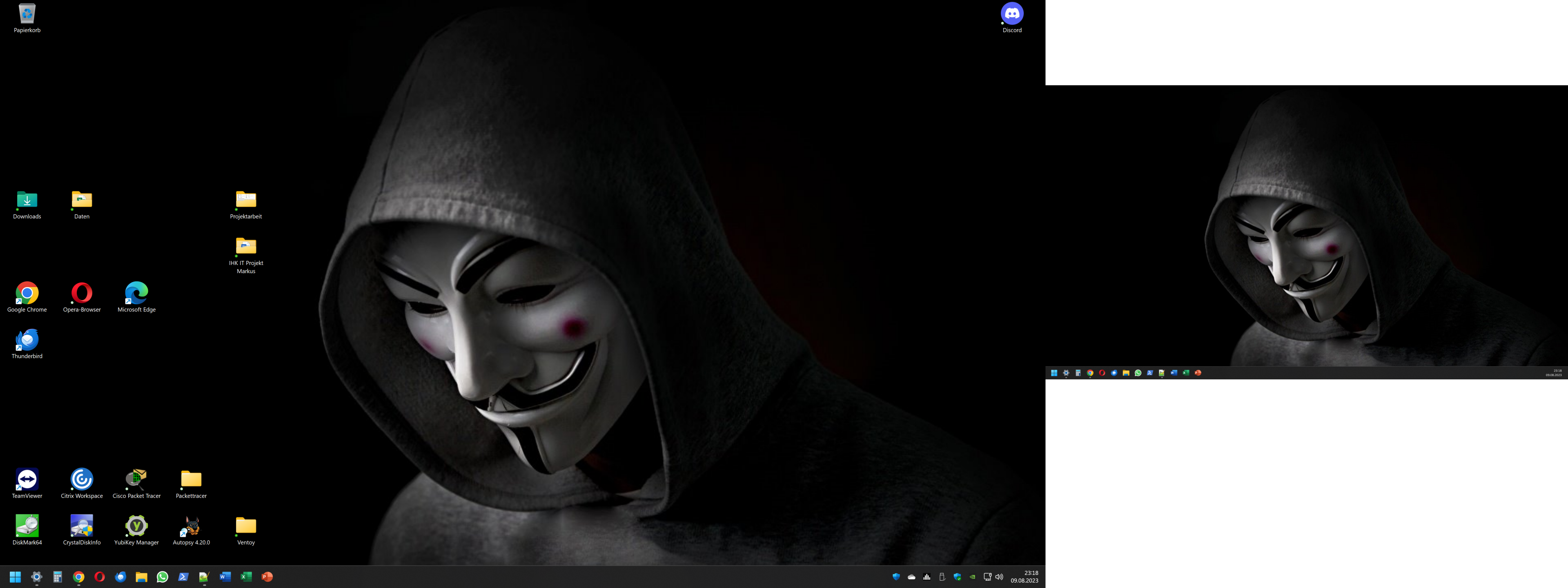Screen dimensions: 1568x588
Task: Open Excel from the main taskbar
Action: click(x=246, y=577)
